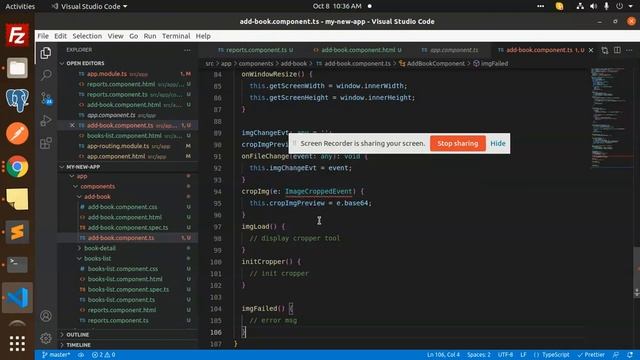Click the master branch indicator
Image resolution: width=640 pixels, height=360 pixels.
point(56,355)
